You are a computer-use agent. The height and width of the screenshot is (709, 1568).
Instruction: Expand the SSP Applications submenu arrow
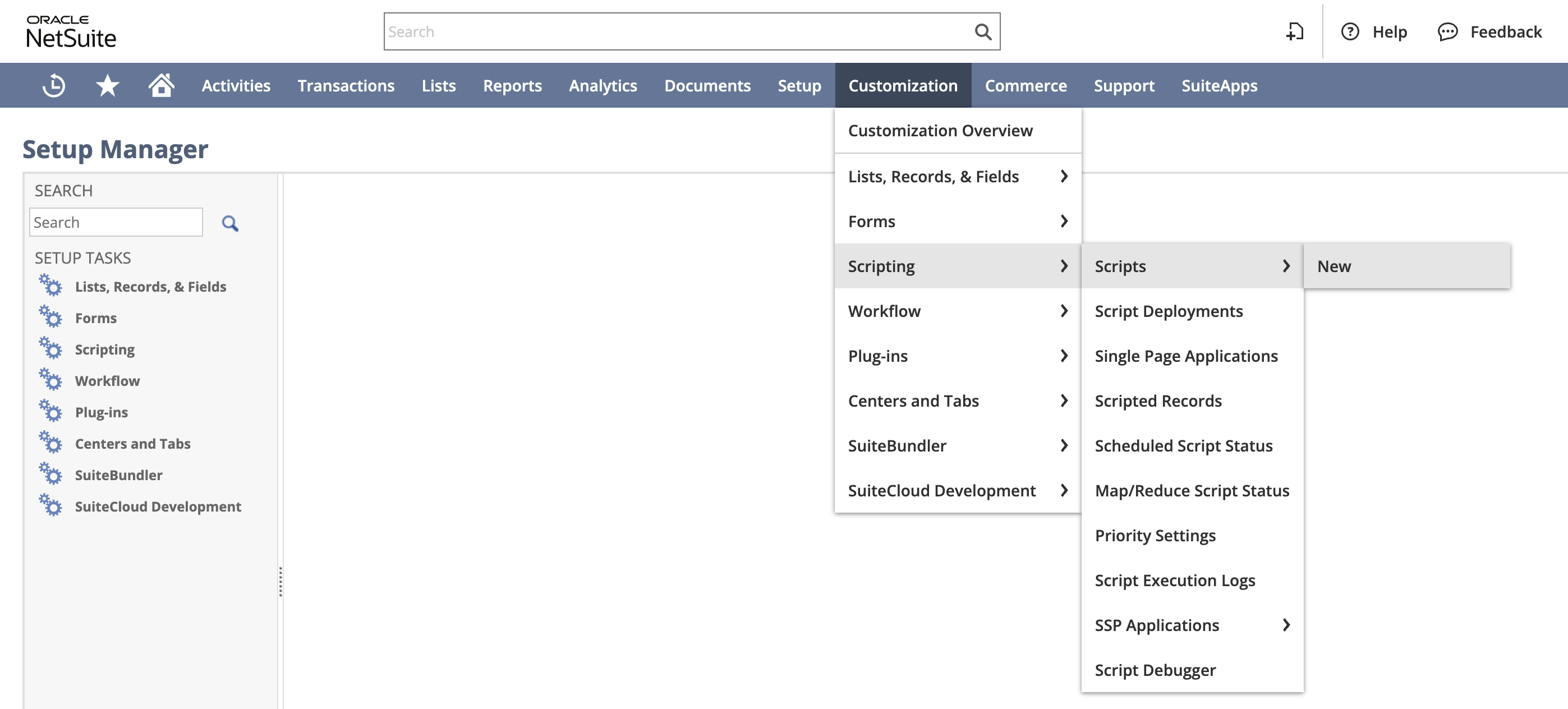pyautogui.click(x=1286, y=625)
